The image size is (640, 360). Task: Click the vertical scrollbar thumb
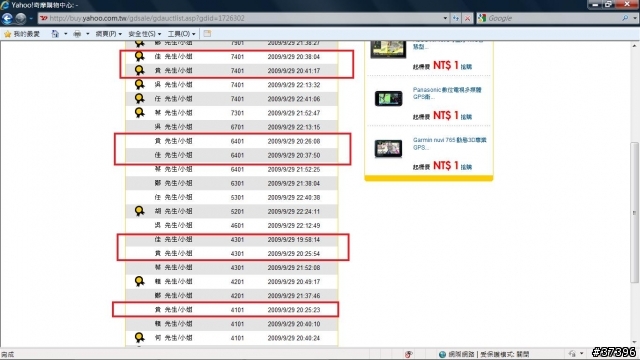(x=634, y=212)
